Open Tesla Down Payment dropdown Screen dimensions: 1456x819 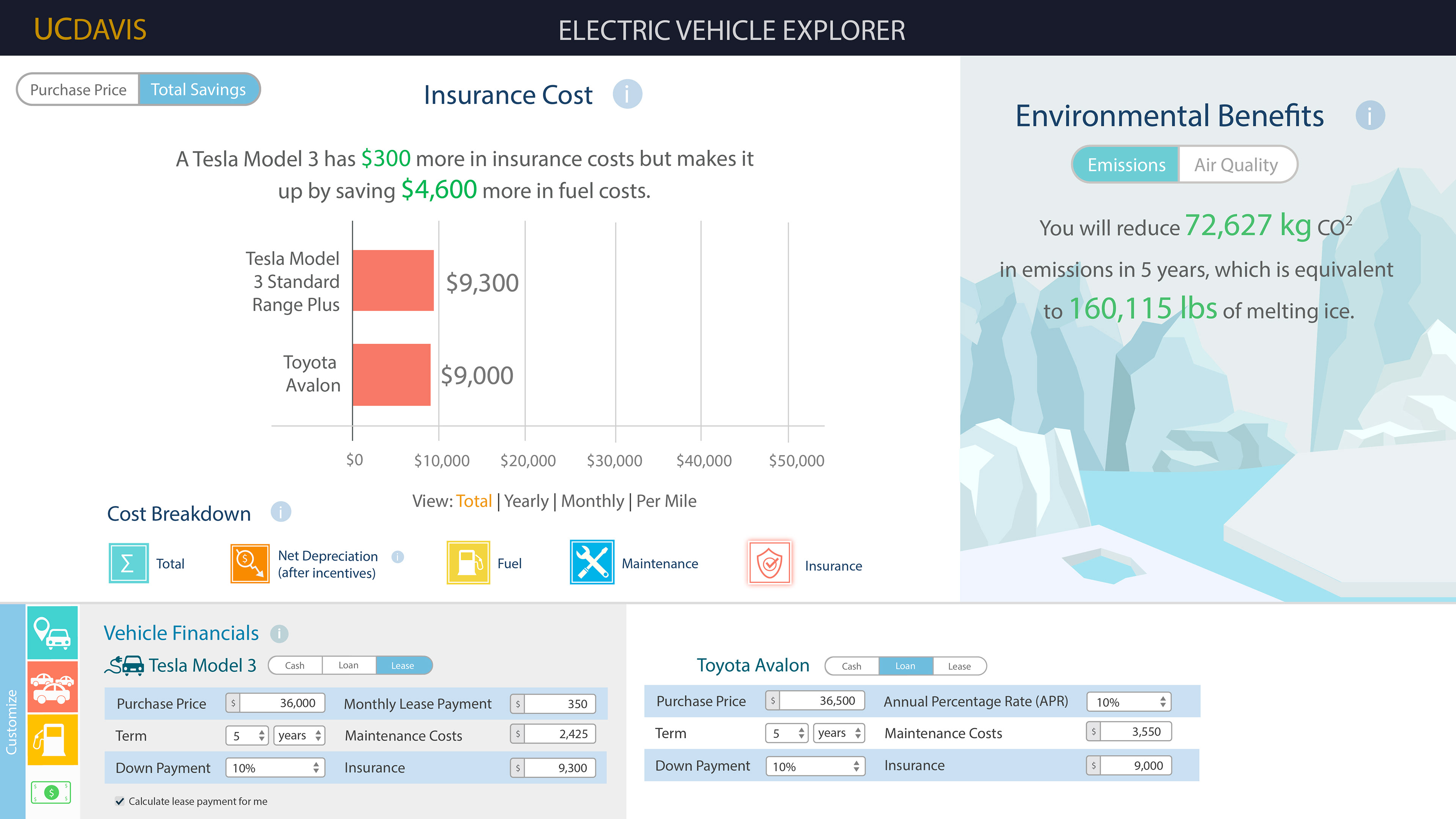coord(275,767)
